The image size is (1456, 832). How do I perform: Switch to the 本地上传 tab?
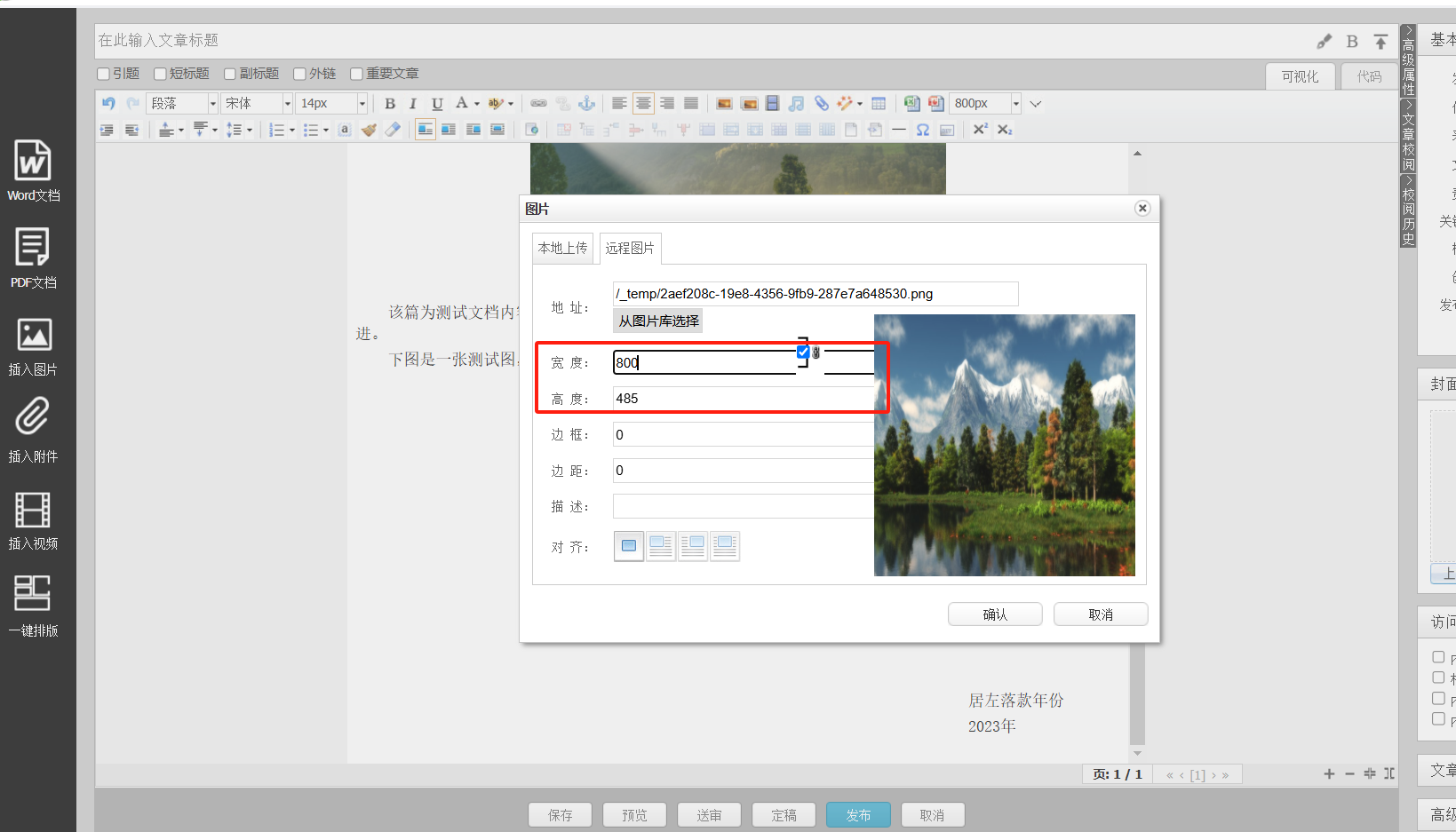pyautogui.click(x=562, y=249)
